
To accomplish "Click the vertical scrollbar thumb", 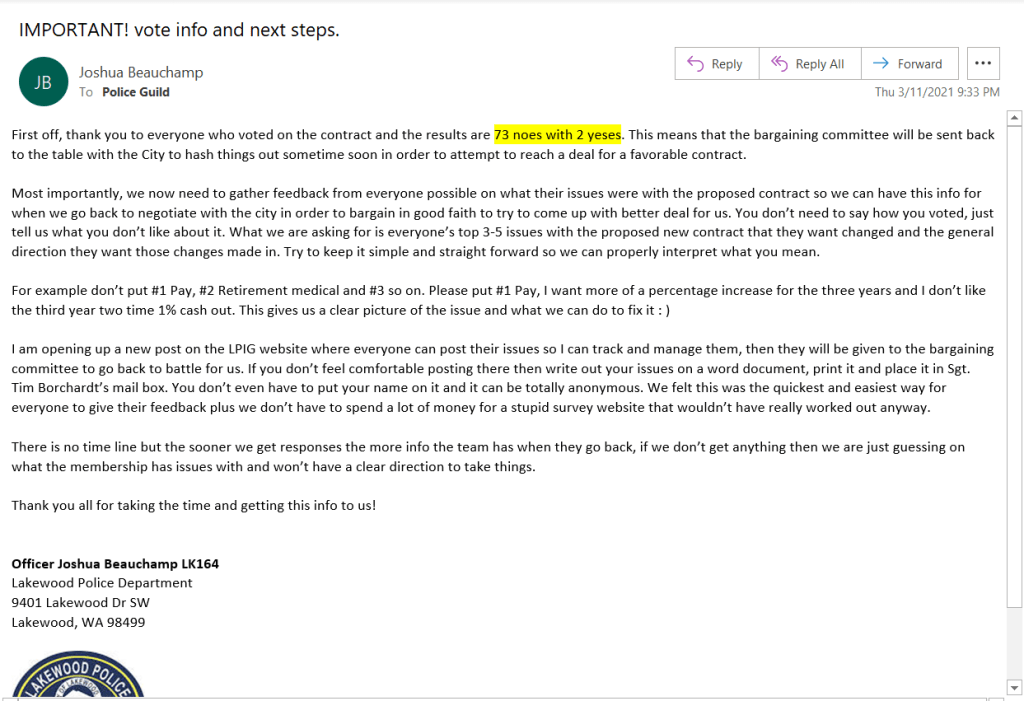I will 1015,360.
